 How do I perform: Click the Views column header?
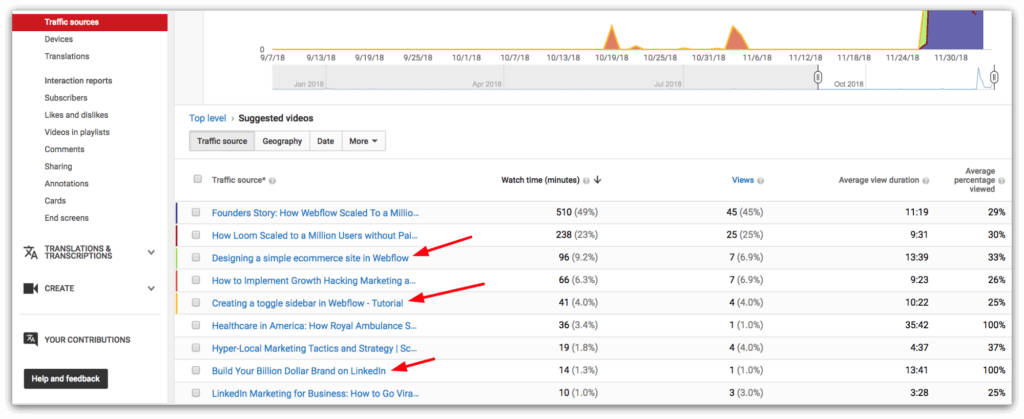(x=743, y=180)
